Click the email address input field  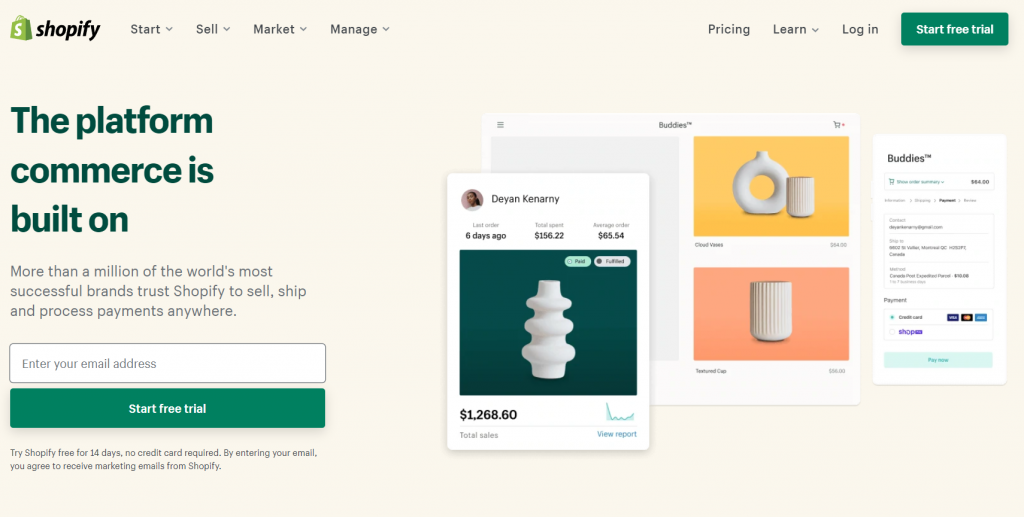(x=167, y=363)
